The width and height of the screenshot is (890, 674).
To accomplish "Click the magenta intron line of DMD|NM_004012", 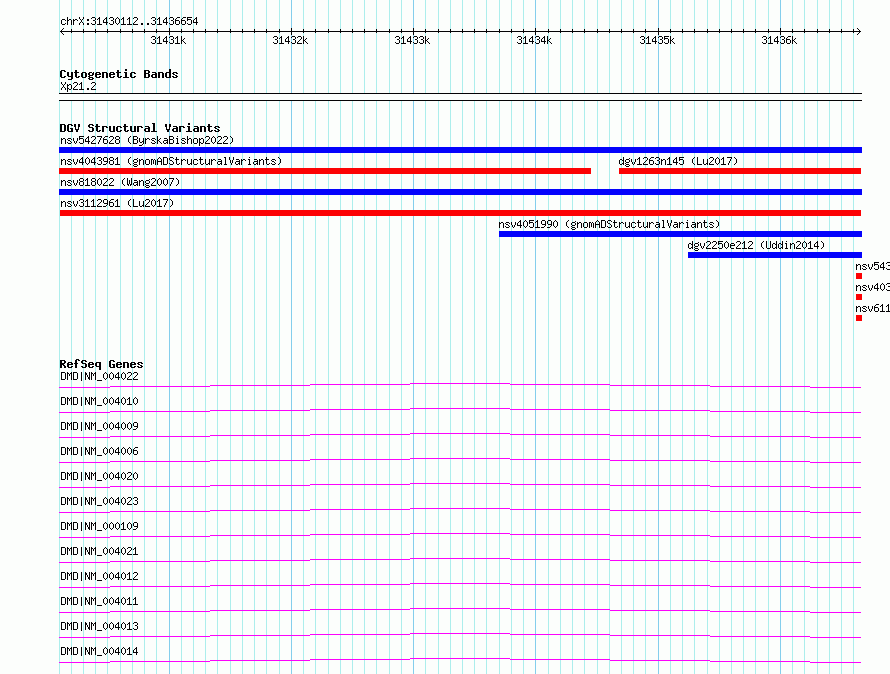I will [x=460, y=584].
